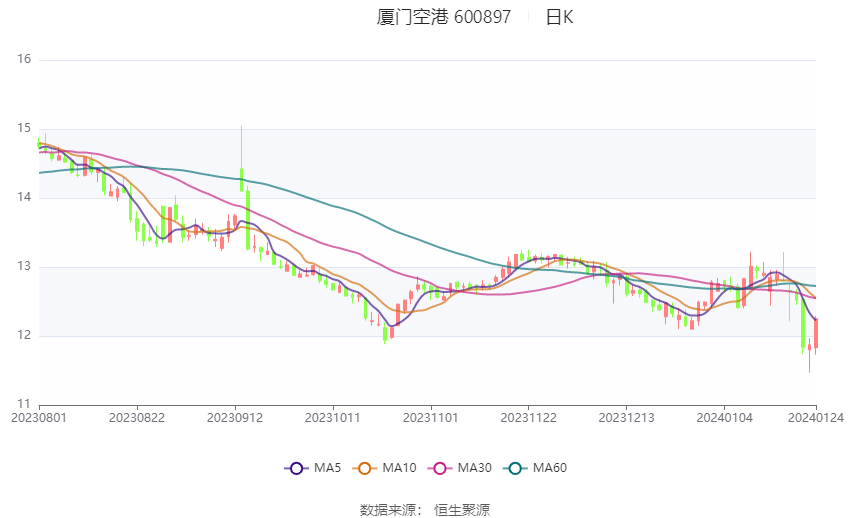Click the chart title 厦门空港 600897
Image resolution: width=850 pixels, height=518 pixels.
point(443,17)
